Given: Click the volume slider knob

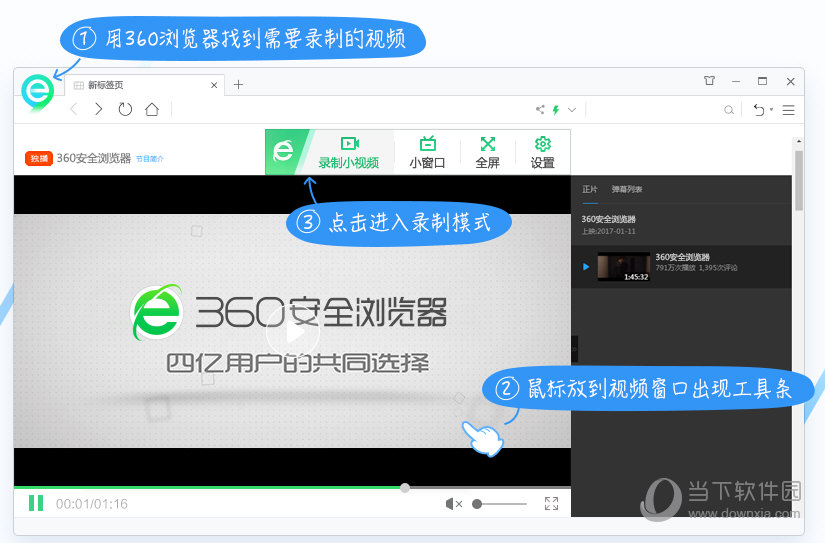Looking at the screenshot, I should pyautogui.click(x=477, y=504).
